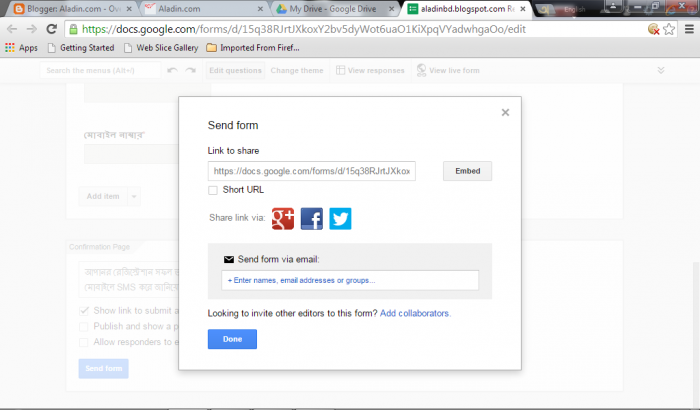
Task: Click the redo arrow in form toolbar
Action: (191, 70)
